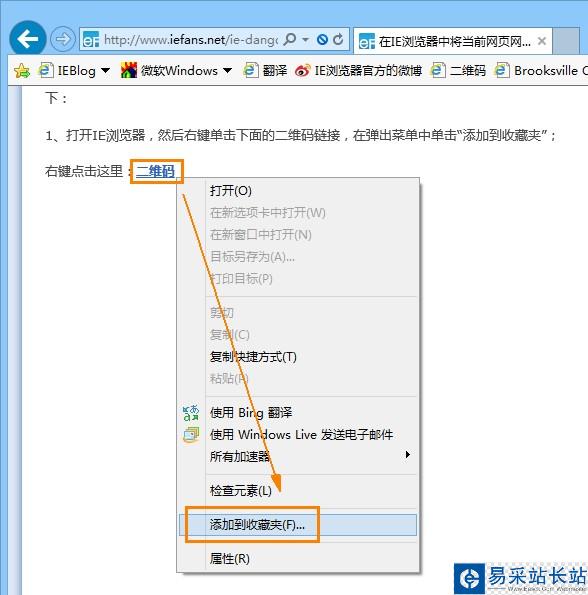Open the 所有加速器 submenu
Viewport: 588px width, 595px height.
pyautogui.click(x=299, y=456)
